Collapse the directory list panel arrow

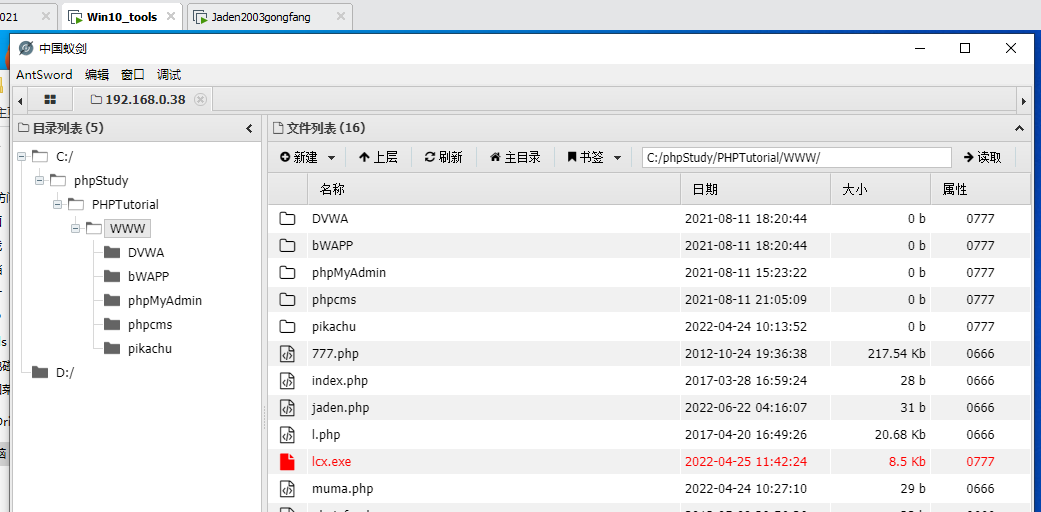tap(249, 128)
